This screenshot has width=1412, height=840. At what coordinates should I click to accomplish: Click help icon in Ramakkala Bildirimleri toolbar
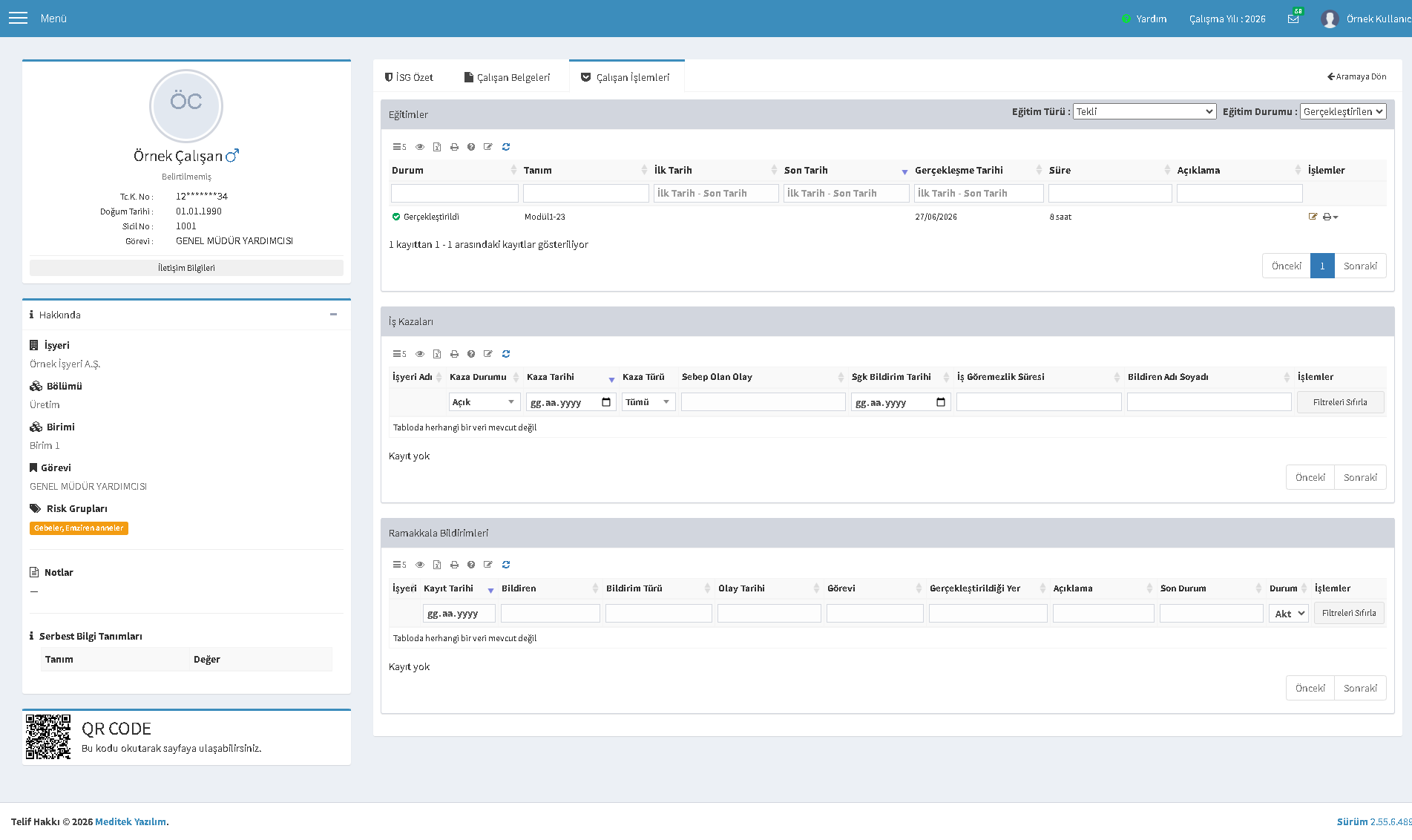click(471, 565)
